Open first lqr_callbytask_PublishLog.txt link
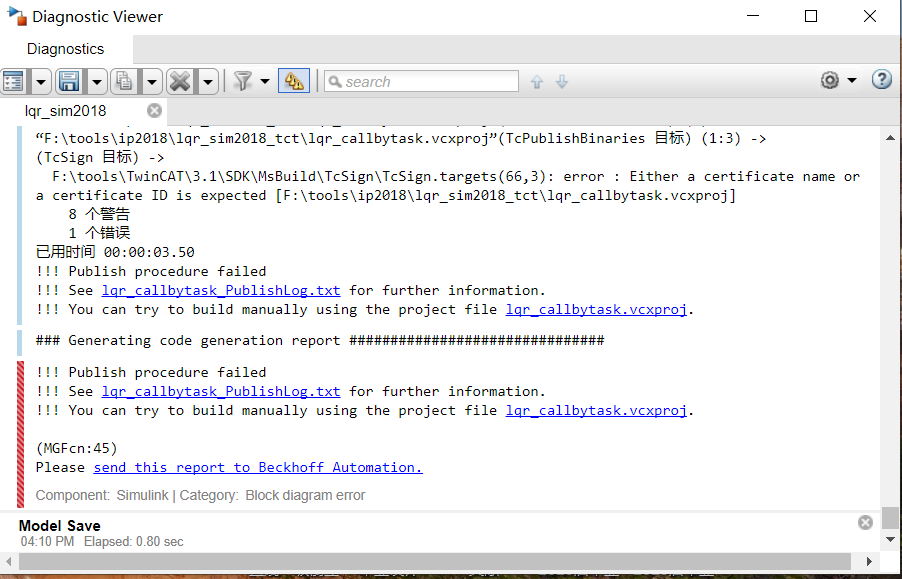902x579 pixels. pyautogui.click(x=221, y=290)
